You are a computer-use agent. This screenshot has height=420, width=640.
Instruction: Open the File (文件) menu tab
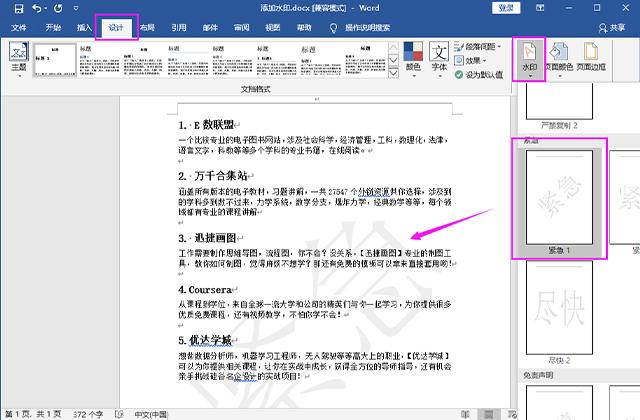18,29
